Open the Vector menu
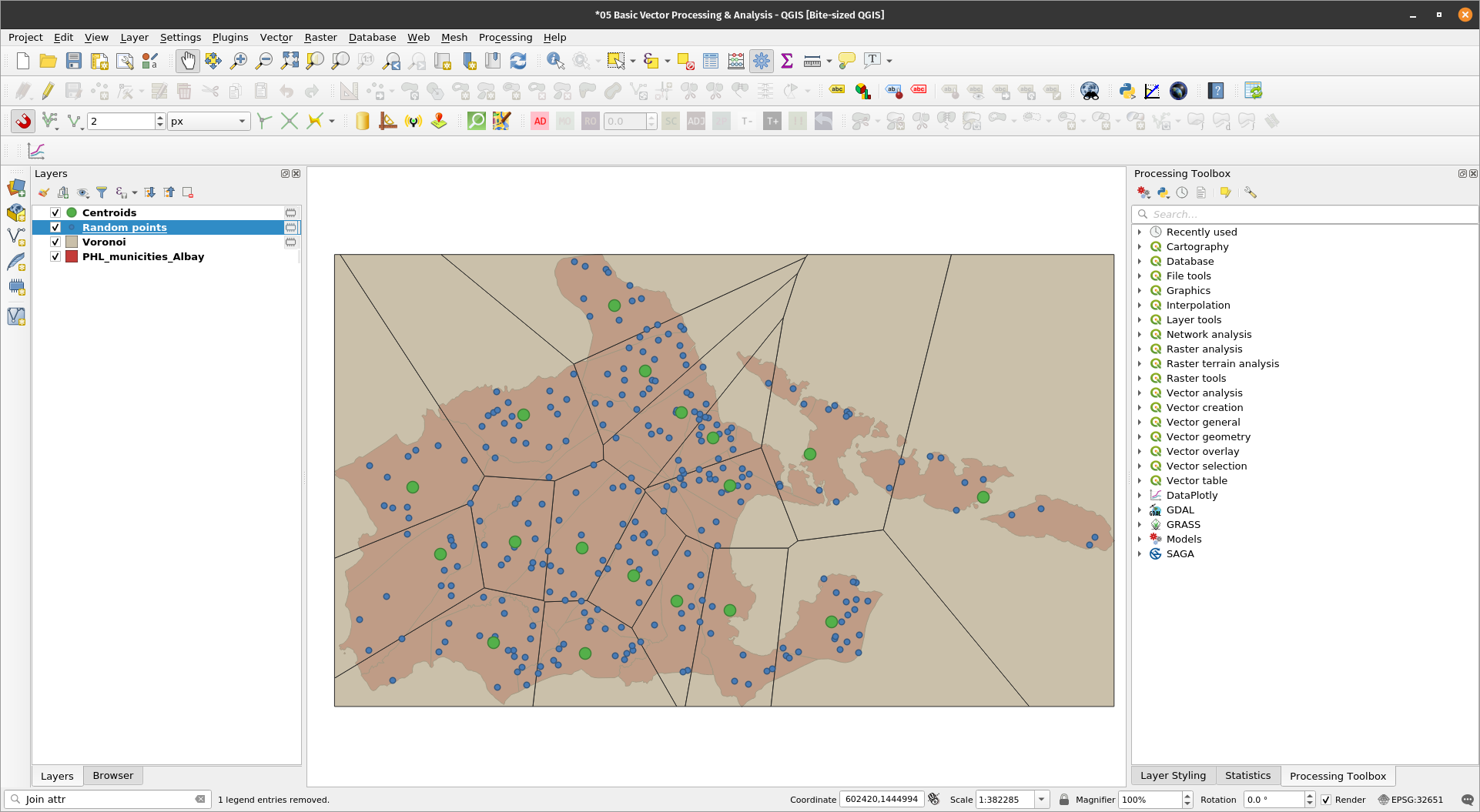Viewport: 1480px width, 812px height. [276, 37]
